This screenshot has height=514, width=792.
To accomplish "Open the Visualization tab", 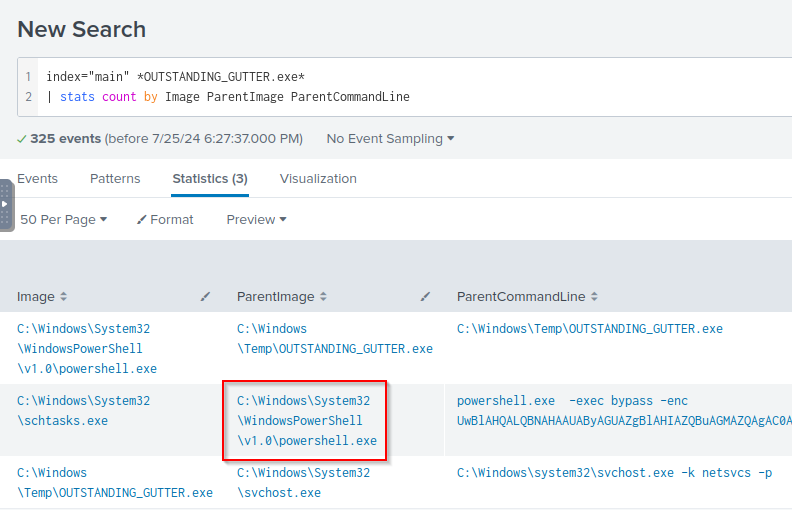I will pyautogui.click(x=318, y=178).
